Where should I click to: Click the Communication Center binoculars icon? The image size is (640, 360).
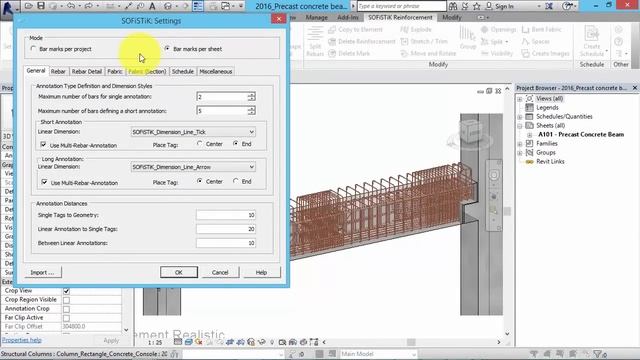point(453,6)
